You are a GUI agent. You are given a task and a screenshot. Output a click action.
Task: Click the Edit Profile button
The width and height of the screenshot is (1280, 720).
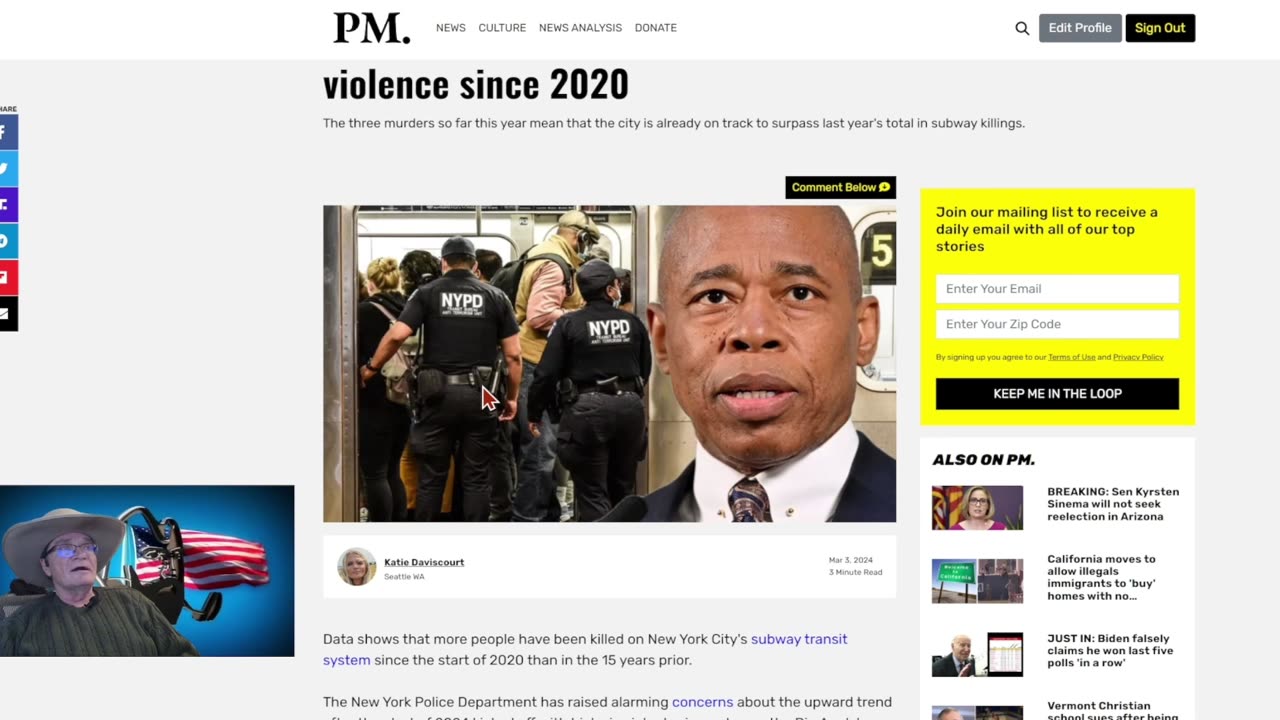click(x=1080, y=28)
